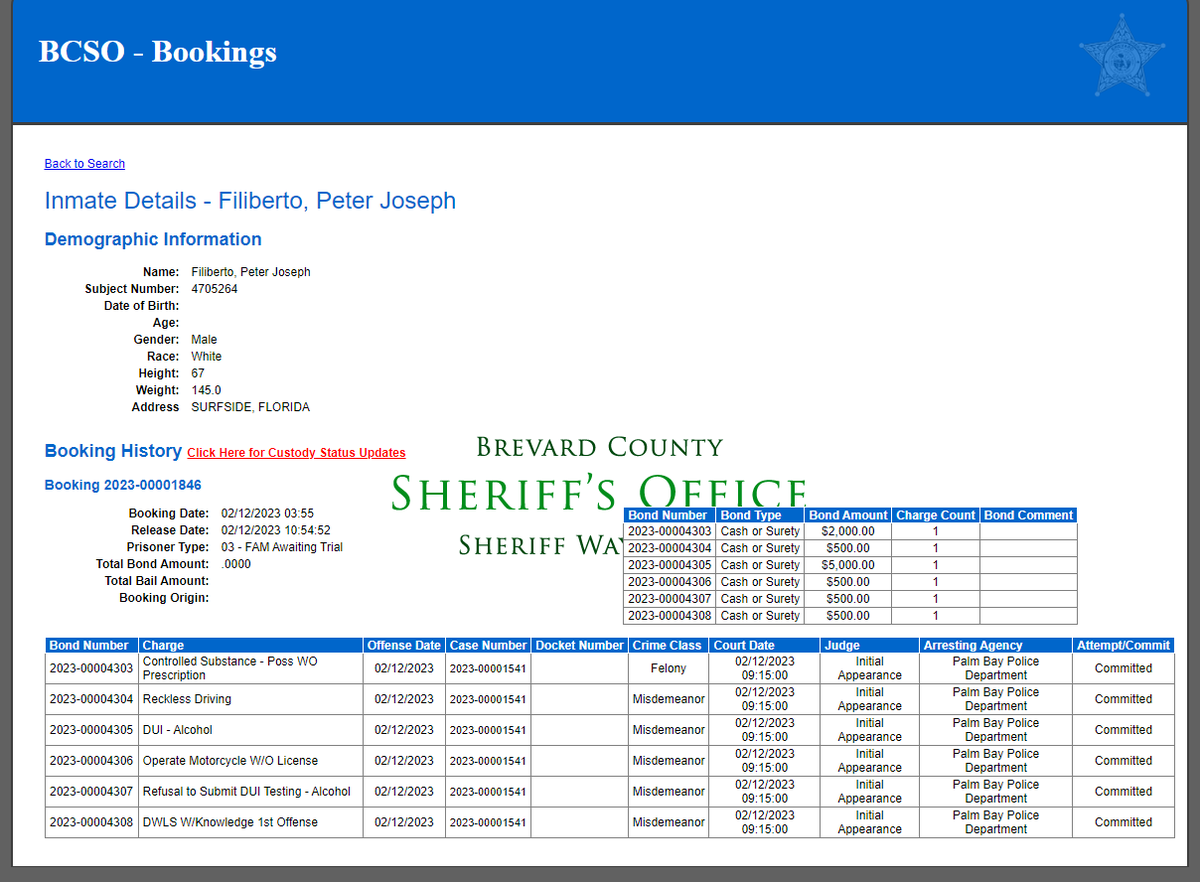The width and height of the screenshot is (1200, 882).
Task: Click the Booking History heading
Action: click(x=113, y=451)
